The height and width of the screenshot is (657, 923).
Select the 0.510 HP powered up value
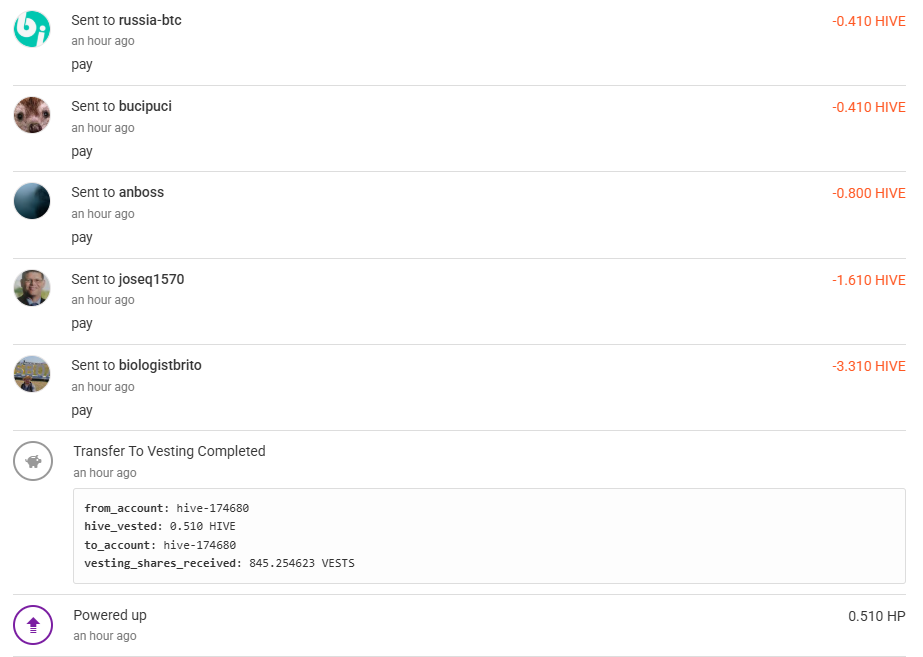876,616
